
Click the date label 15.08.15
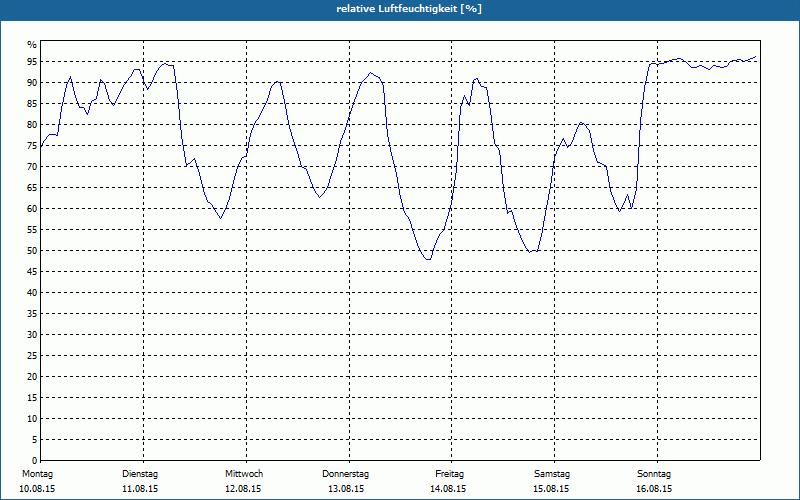point(551,489)
